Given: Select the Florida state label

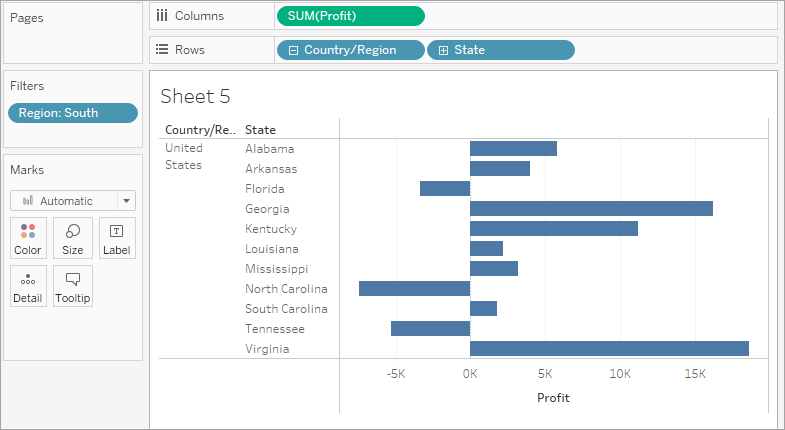Looking at the screenshot, I should click(x=265, y=189).
